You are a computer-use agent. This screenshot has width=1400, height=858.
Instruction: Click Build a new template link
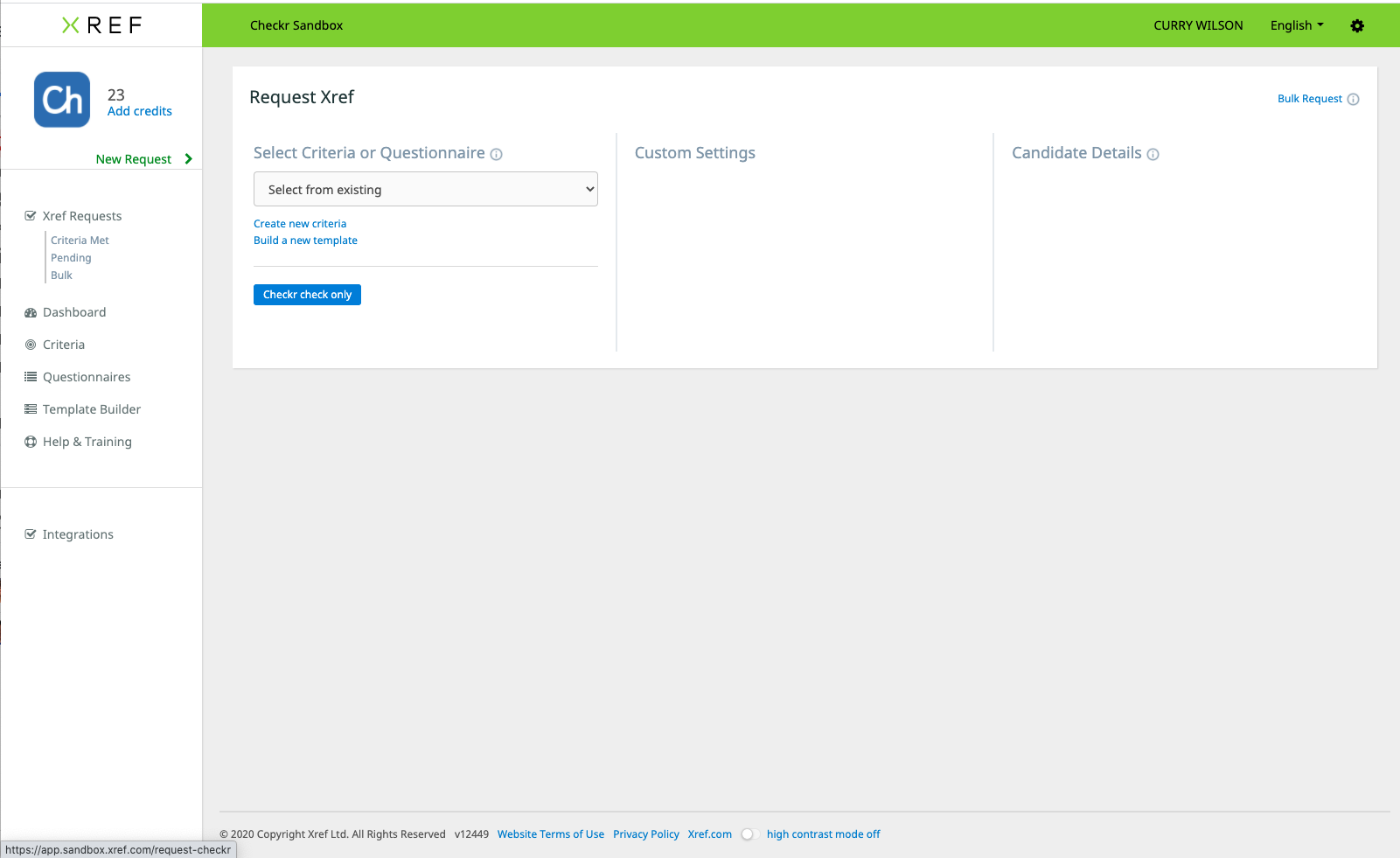(x=305, y=241)
